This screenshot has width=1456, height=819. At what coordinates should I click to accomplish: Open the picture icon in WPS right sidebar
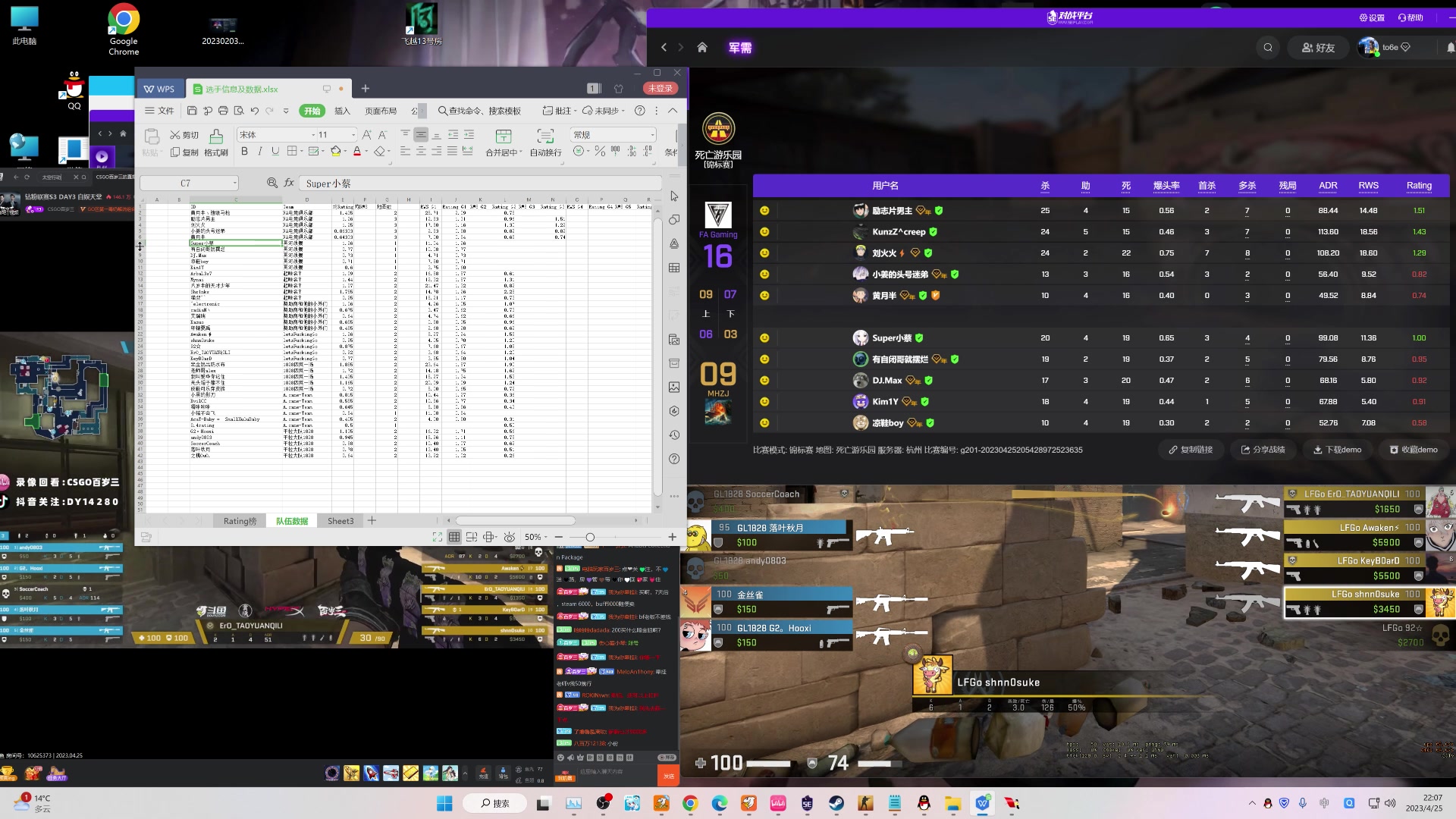click(x=674, y=388)
